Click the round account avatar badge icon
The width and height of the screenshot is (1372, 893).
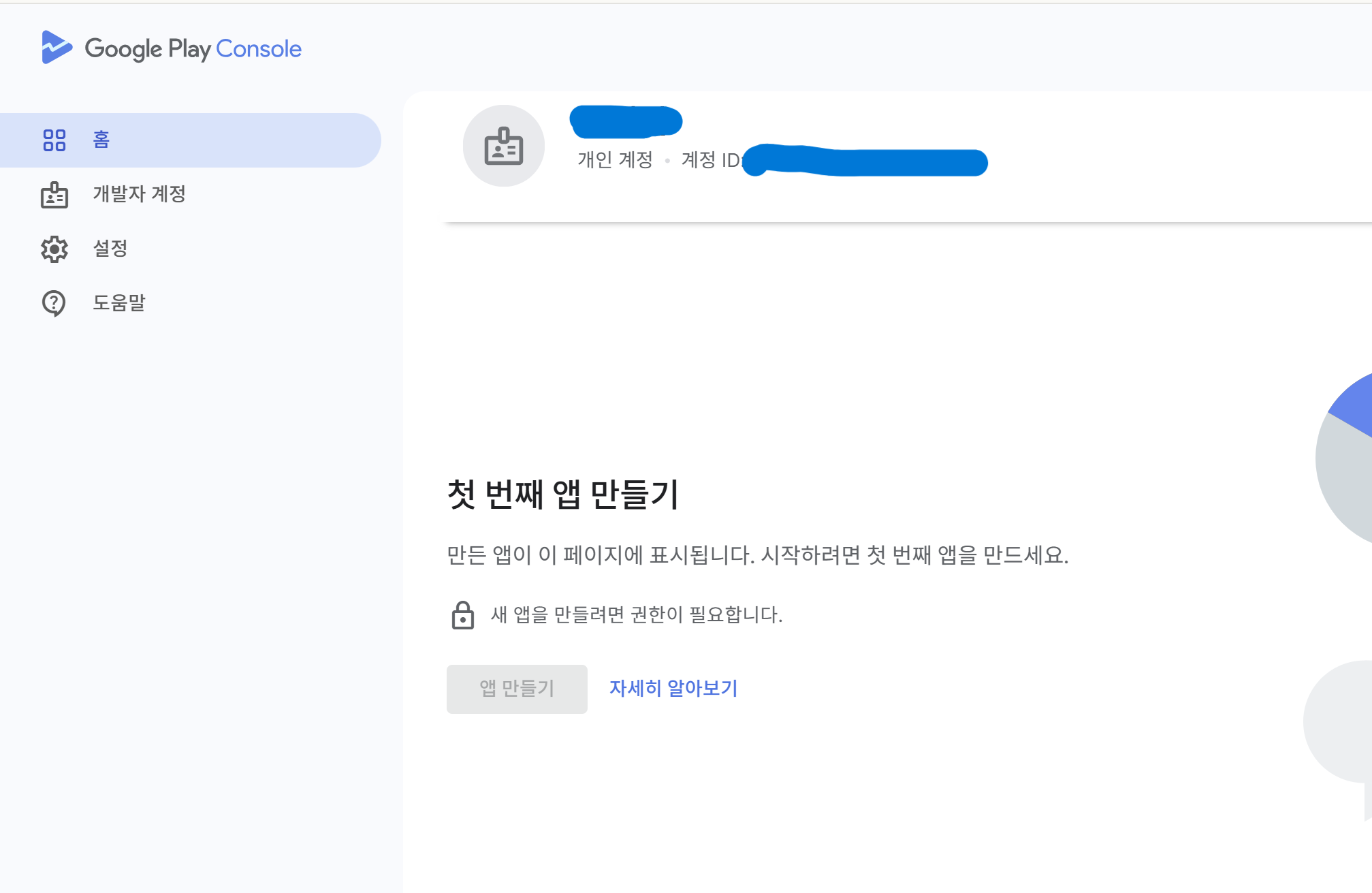[504, 146]
